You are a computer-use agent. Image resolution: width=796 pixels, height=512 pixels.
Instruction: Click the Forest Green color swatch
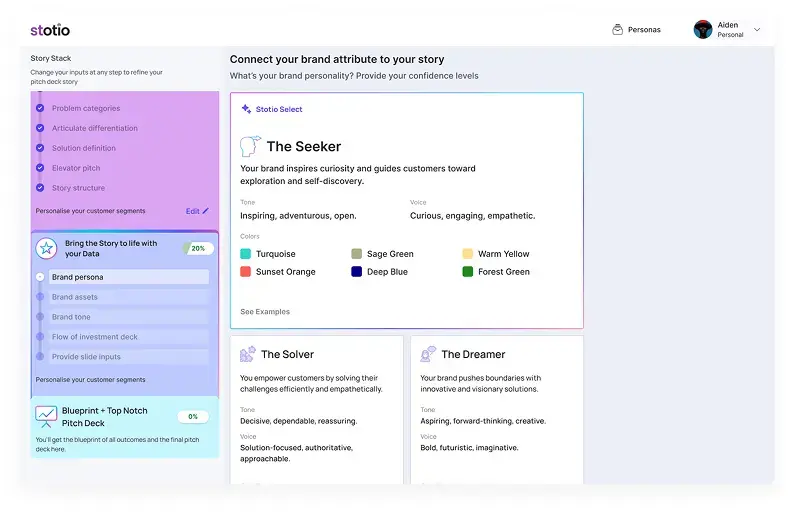(468, 271)
